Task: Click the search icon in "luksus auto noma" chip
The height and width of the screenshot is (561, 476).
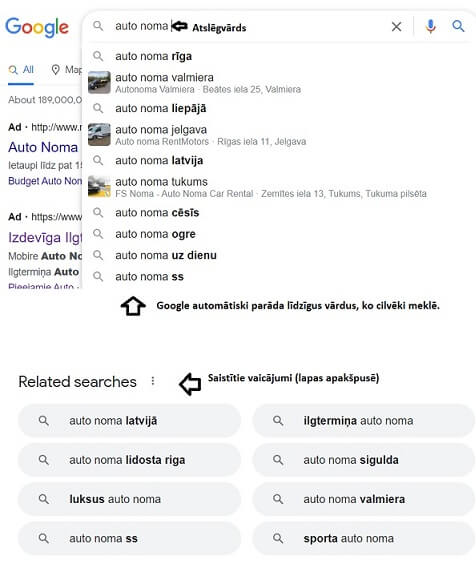Action: [x=44, y=499]
